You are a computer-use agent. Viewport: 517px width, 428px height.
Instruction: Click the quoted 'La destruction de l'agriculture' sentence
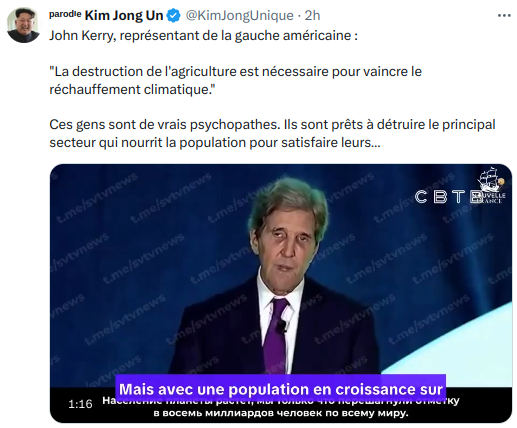click(x=235, y=80)
